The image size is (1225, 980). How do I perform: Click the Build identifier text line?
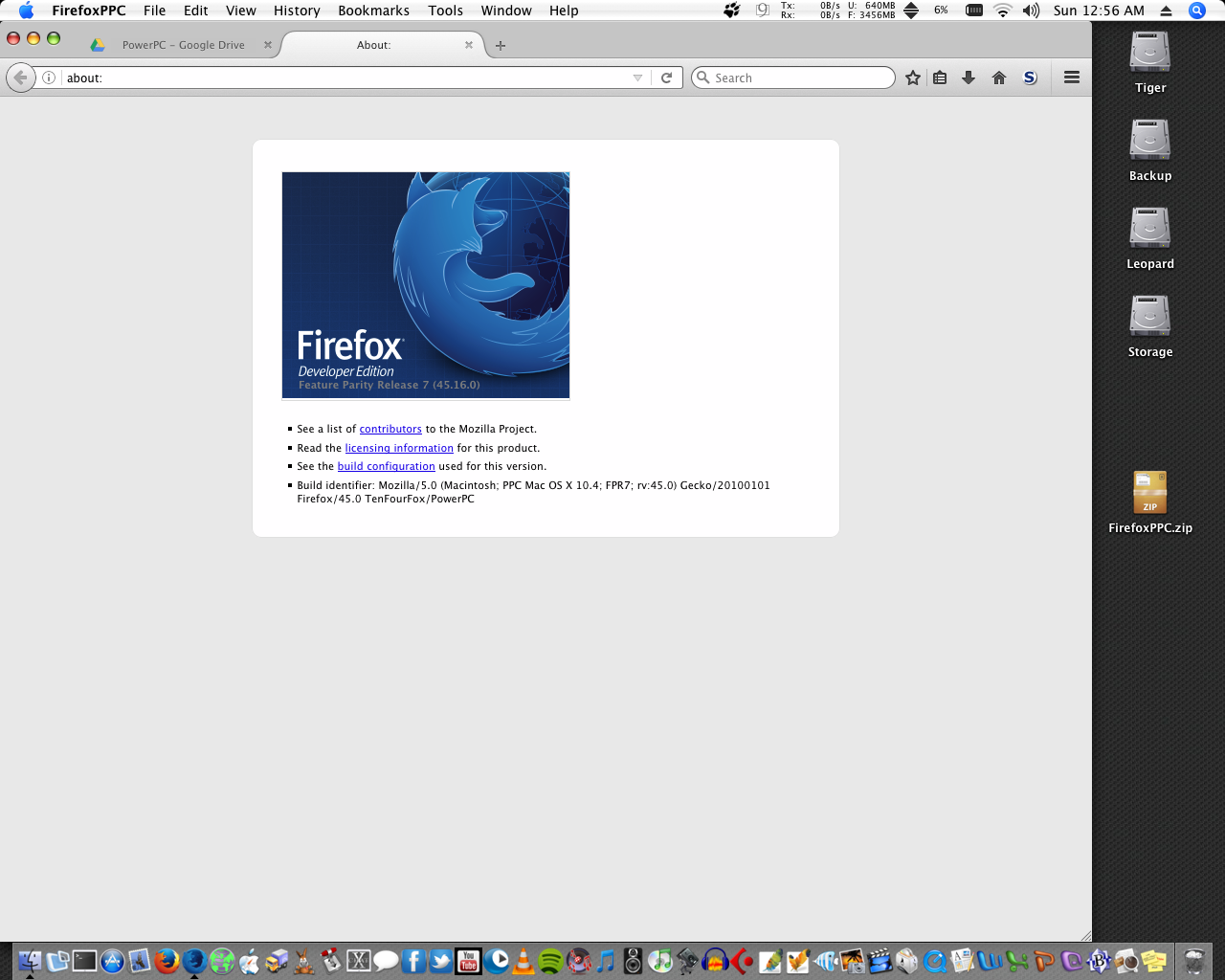(533, 492)
